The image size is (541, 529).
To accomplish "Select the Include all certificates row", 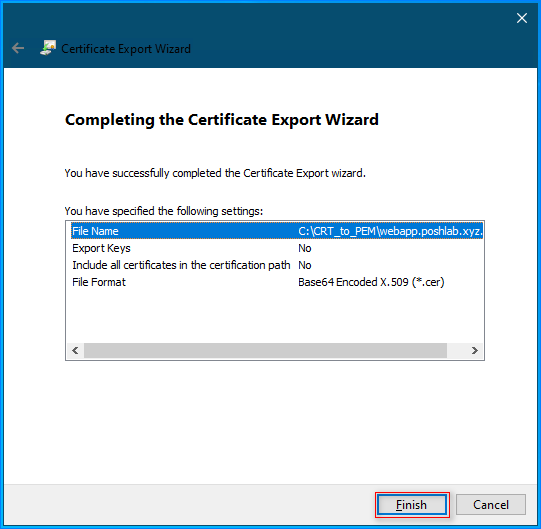I will pyautogui.click(x=277, y=265).
